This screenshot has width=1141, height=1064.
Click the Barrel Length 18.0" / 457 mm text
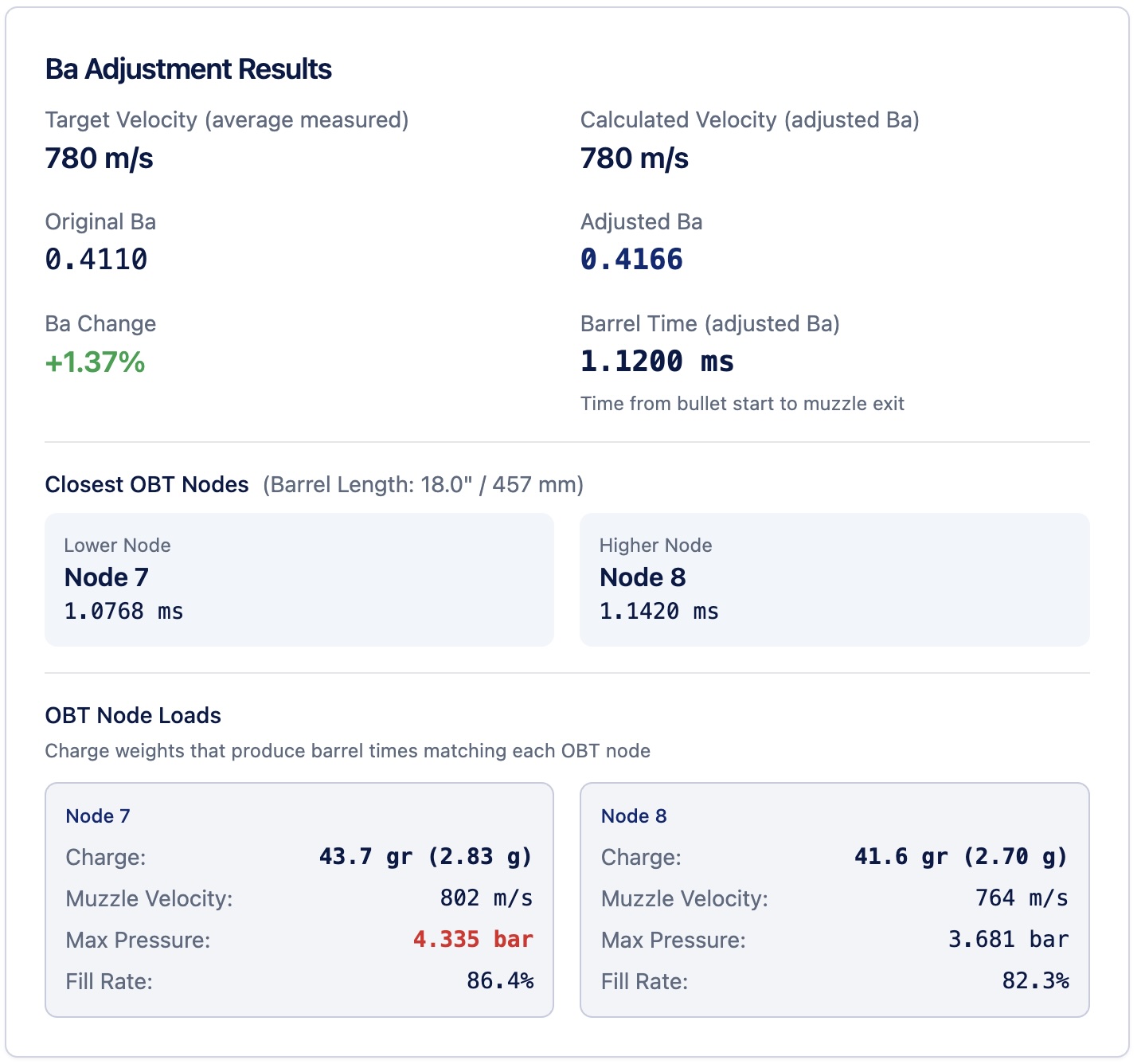[x=424, y=484]
